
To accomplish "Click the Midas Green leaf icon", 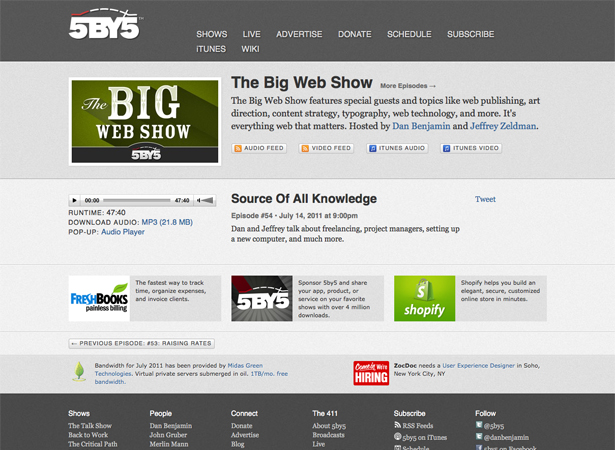I will (x=79, y=372).
